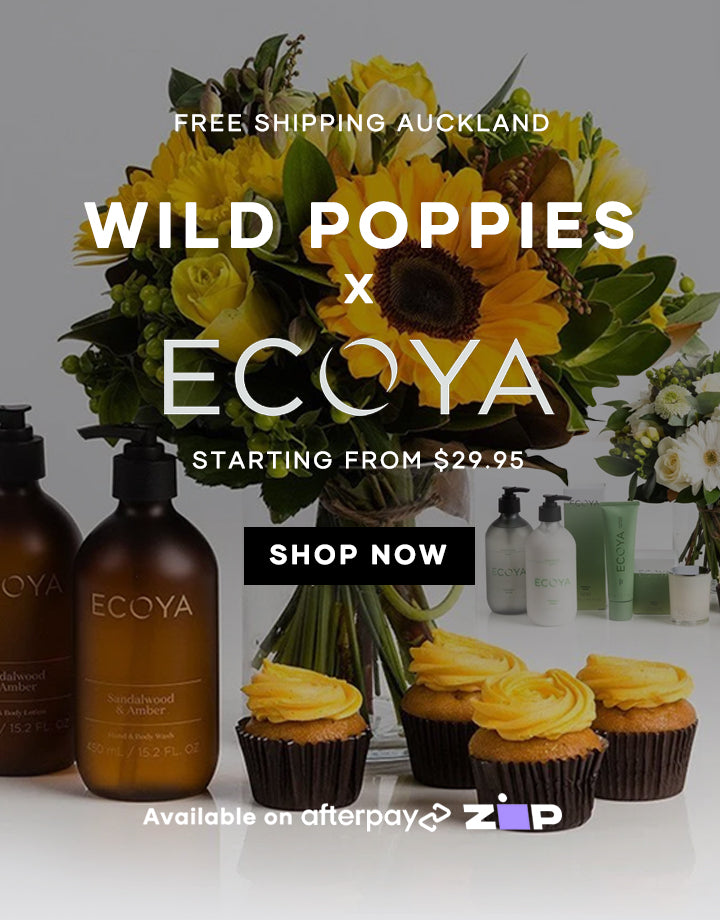This screenshot has width=720, height=920.
Task: Click the X between the brand names
Action: (359, 290)
